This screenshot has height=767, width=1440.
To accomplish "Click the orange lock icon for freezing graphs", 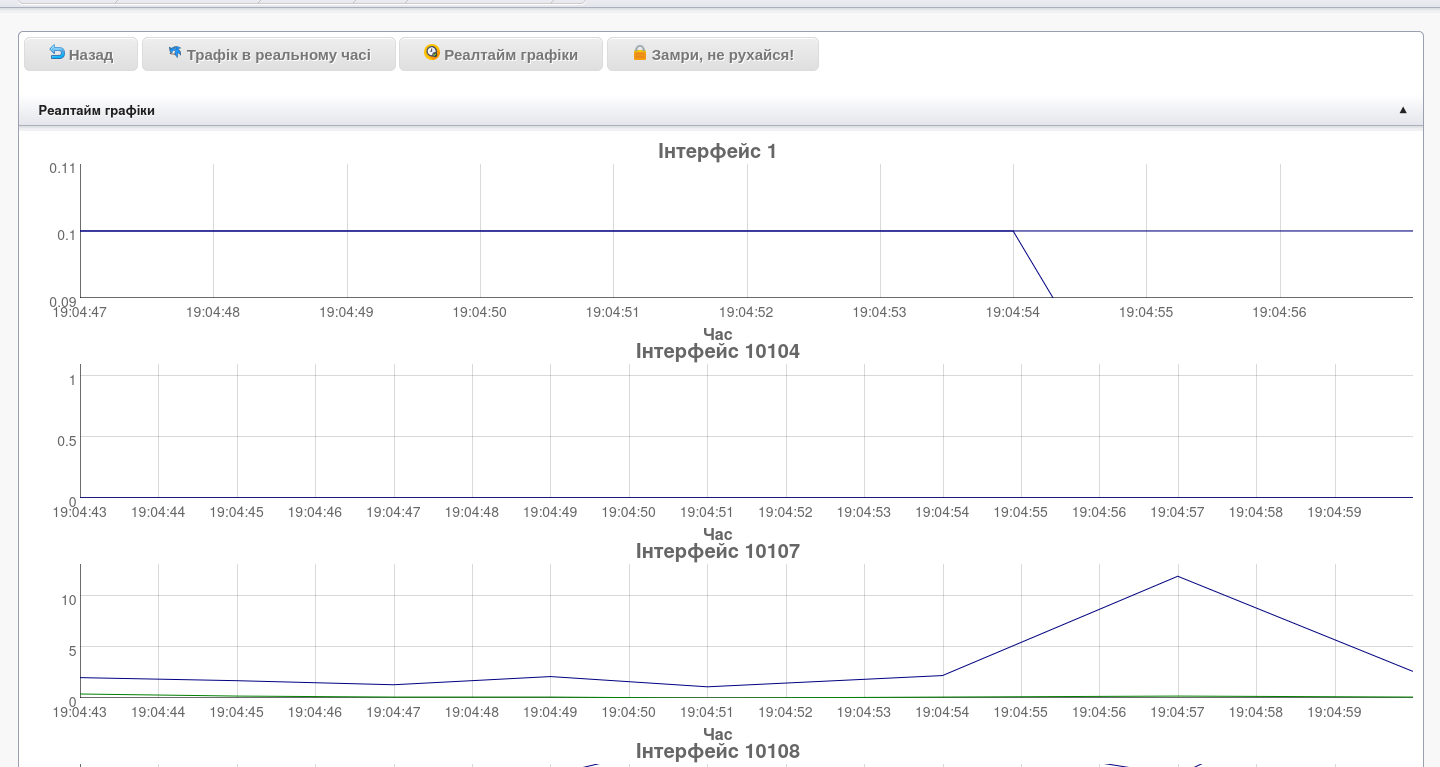I will tap(639, 53).
